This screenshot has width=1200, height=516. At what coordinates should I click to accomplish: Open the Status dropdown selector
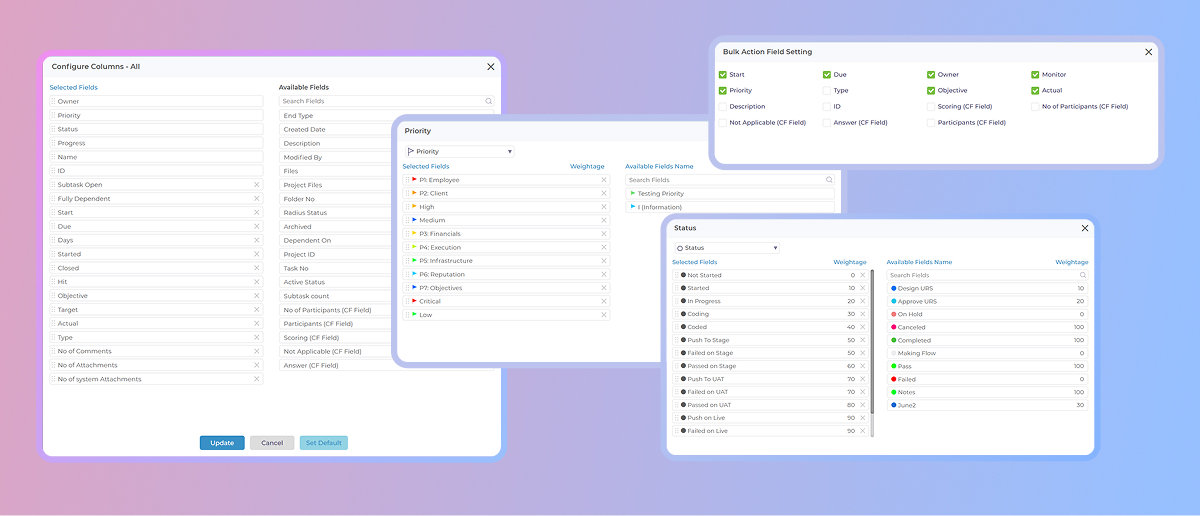[727, 248]
